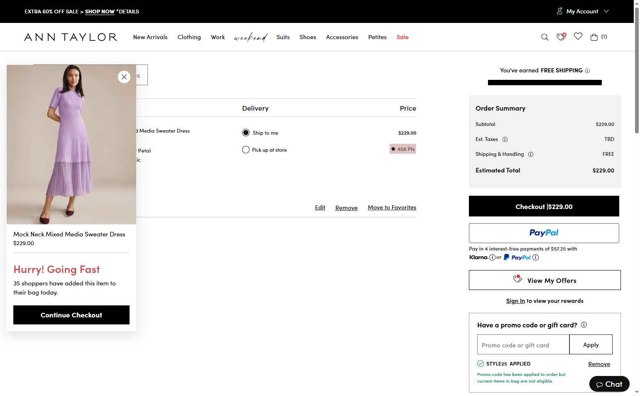Open the Chat widget
640x396 pixels.
click(609, 384)
